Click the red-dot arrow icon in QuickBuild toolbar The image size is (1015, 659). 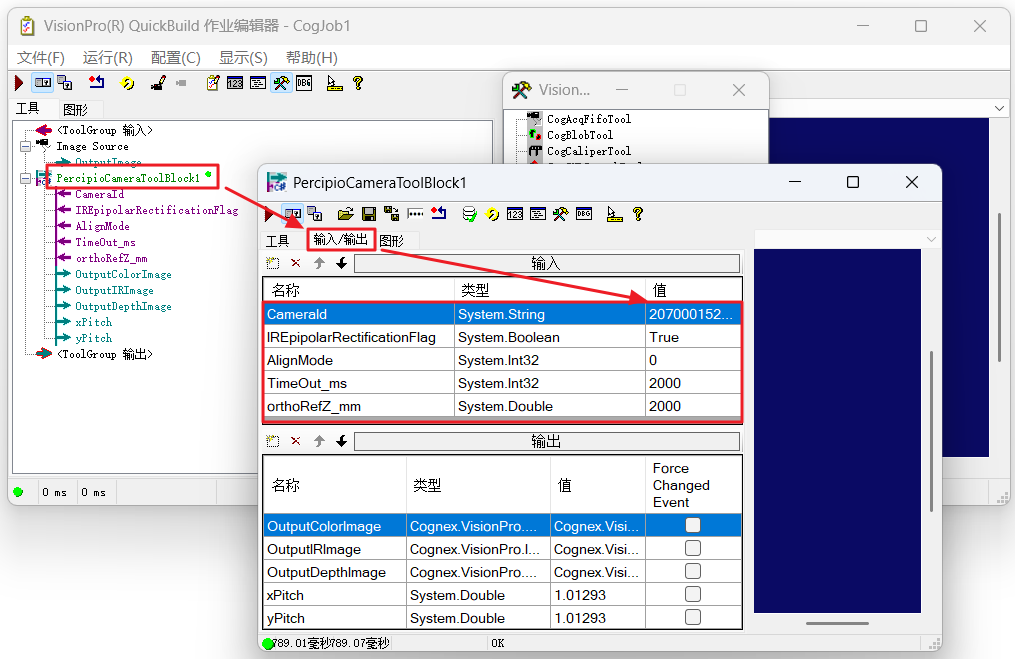(x=96, y=82)
